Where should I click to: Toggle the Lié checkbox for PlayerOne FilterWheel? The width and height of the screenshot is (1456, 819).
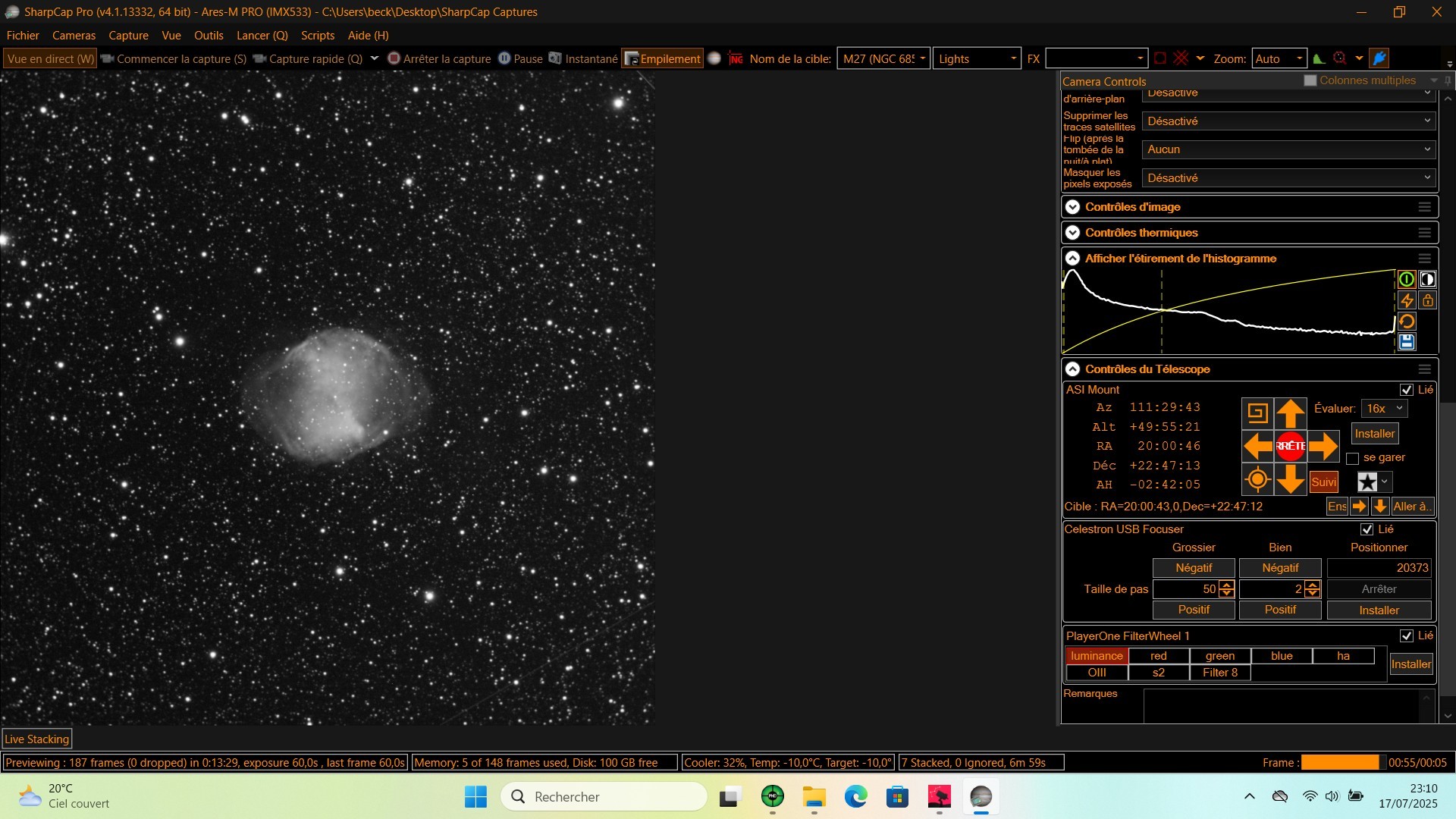tap(1406, 635)
